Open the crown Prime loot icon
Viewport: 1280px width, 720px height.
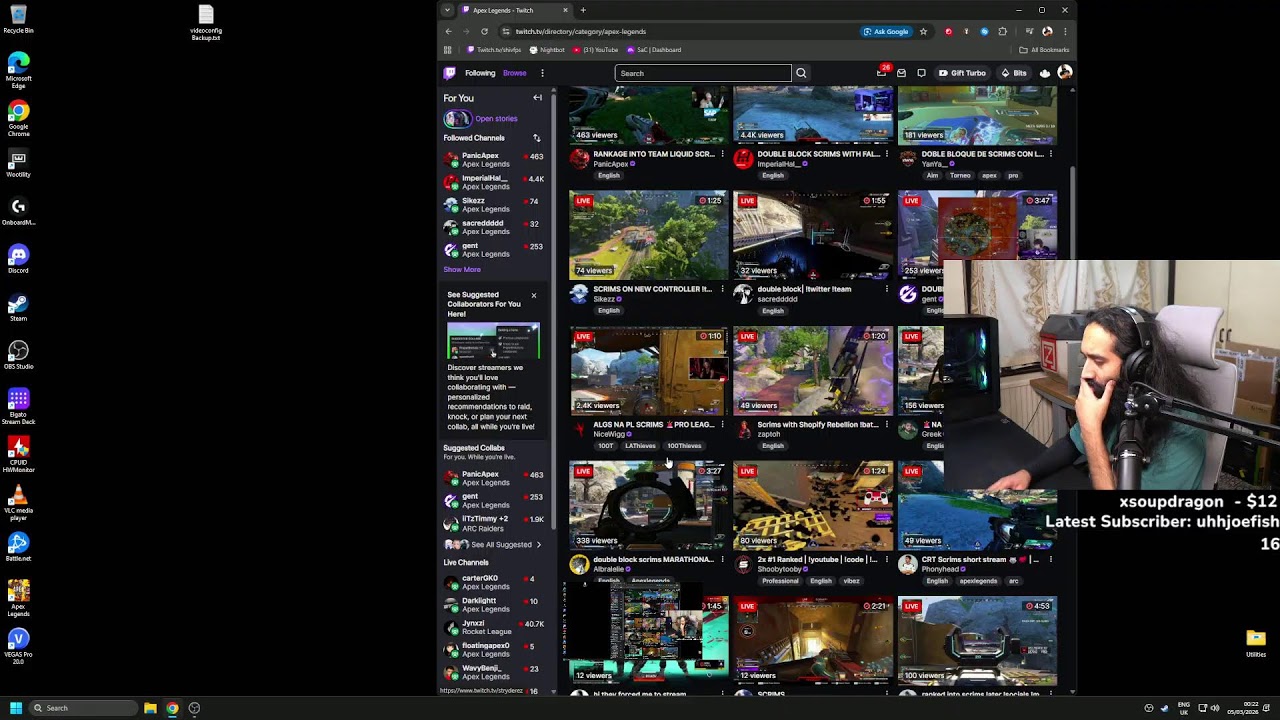(1045, 73)
